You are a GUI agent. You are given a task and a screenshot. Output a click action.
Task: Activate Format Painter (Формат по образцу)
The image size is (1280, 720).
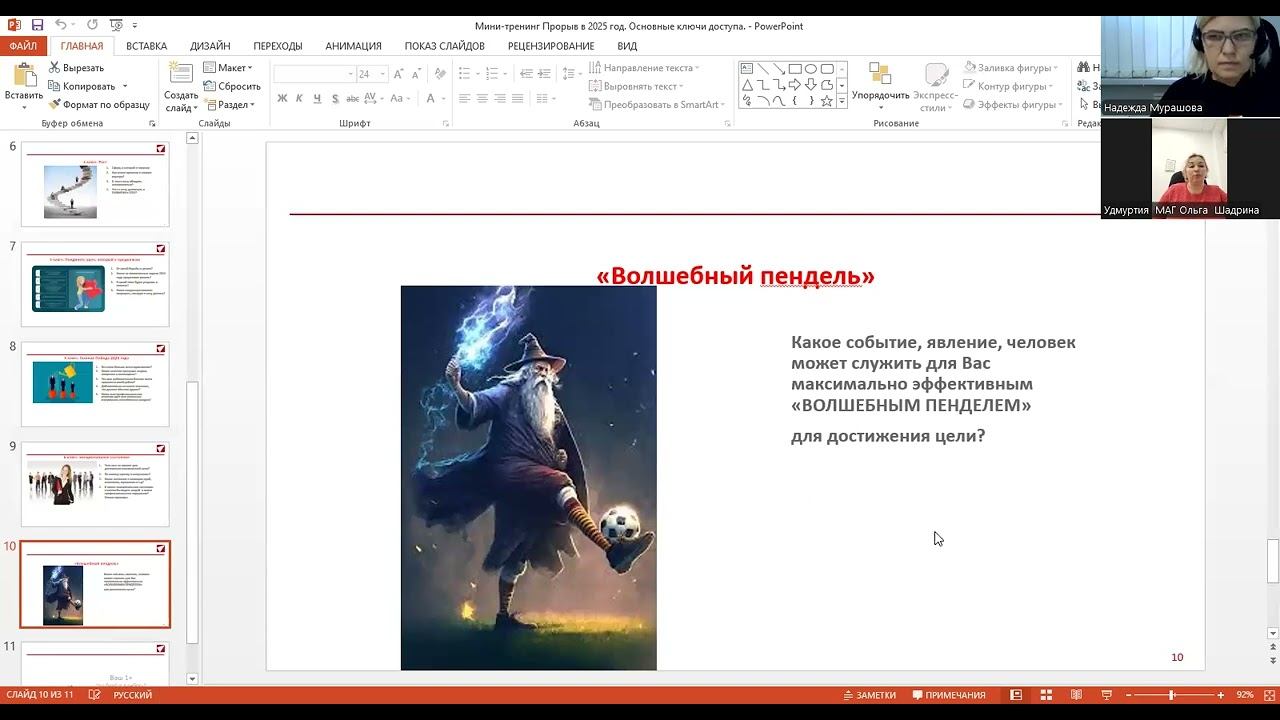point(99,104)
